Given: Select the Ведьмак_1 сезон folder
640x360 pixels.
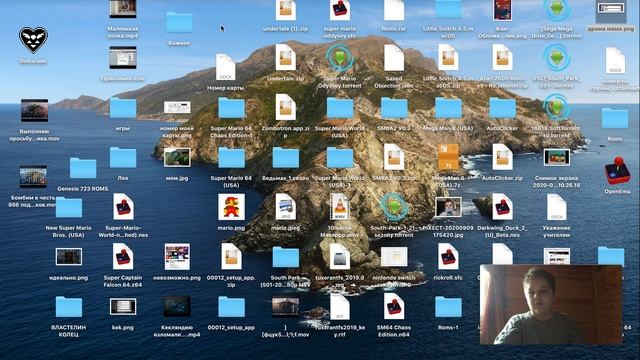Looking at the screenshot, I should point(285,158).
